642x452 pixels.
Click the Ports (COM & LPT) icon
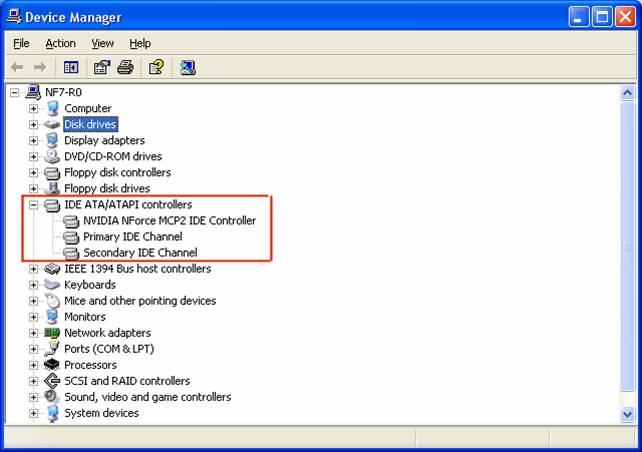52,349
